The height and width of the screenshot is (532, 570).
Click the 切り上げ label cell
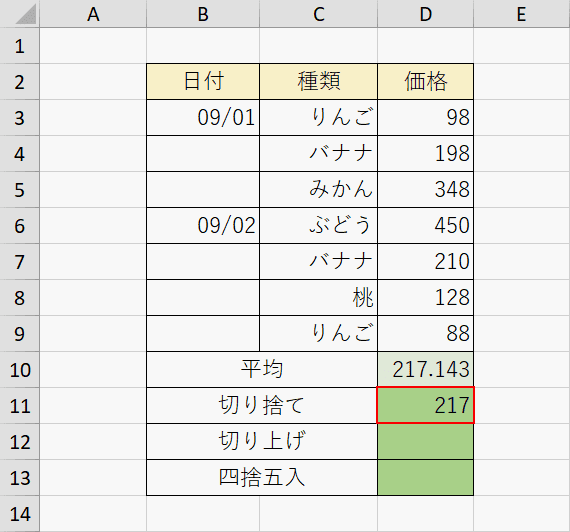[x=262, y=442]
